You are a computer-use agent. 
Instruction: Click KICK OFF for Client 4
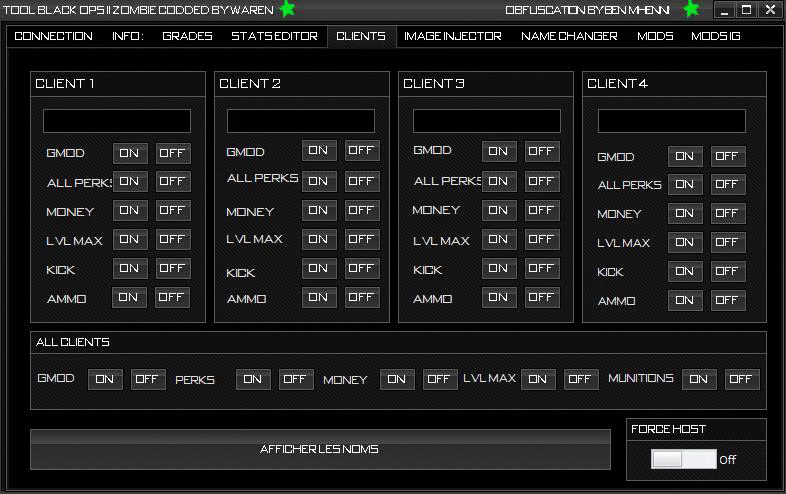tap(728, 271)
